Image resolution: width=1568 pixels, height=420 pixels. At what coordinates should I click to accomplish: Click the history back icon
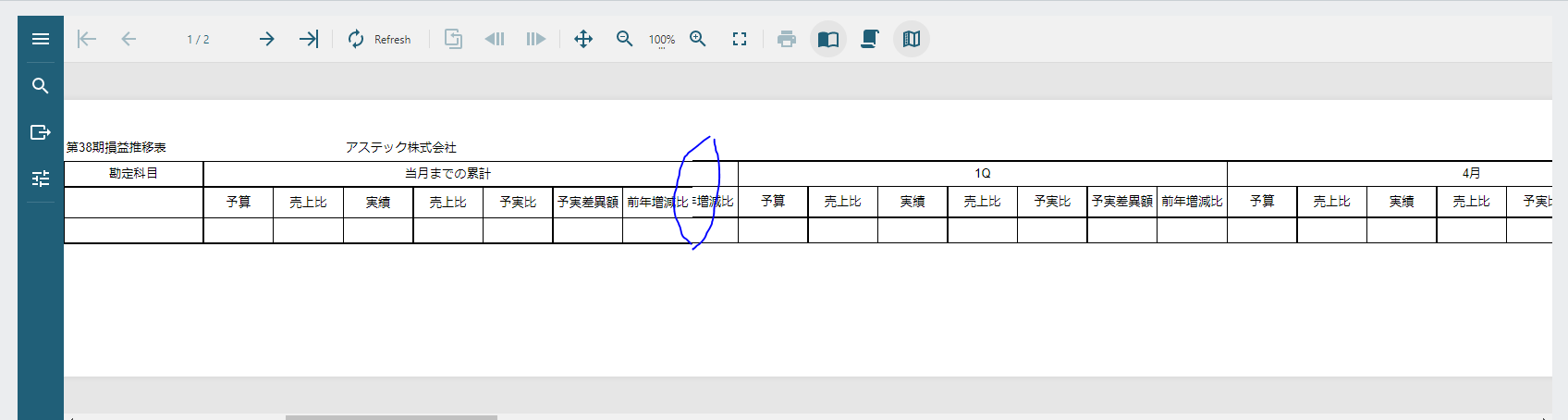[495, 39]
